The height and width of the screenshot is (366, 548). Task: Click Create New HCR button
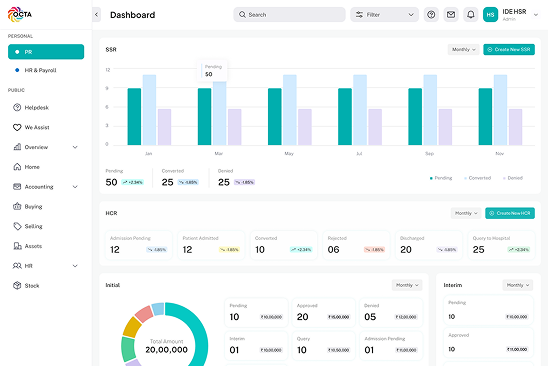(x=510, y=213)
